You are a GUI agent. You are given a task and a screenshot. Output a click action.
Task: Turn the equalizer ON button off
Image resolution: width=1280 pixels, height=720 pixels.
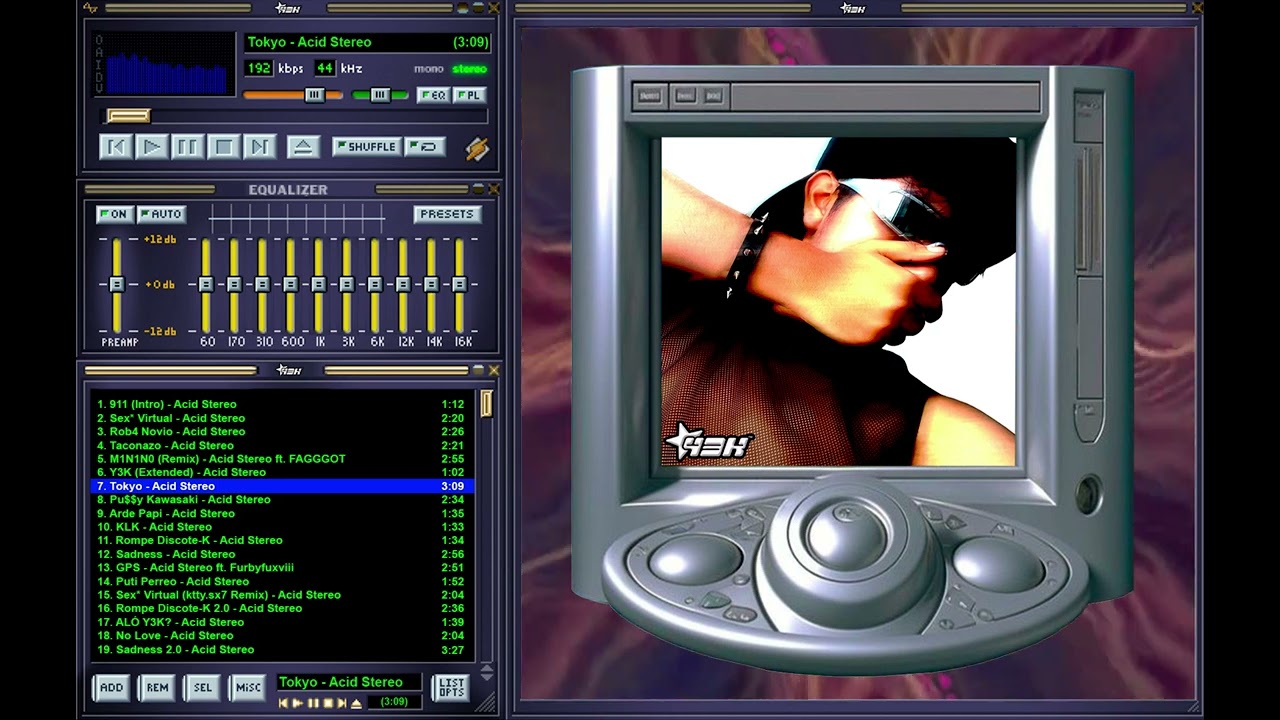[x=115, y=214]
